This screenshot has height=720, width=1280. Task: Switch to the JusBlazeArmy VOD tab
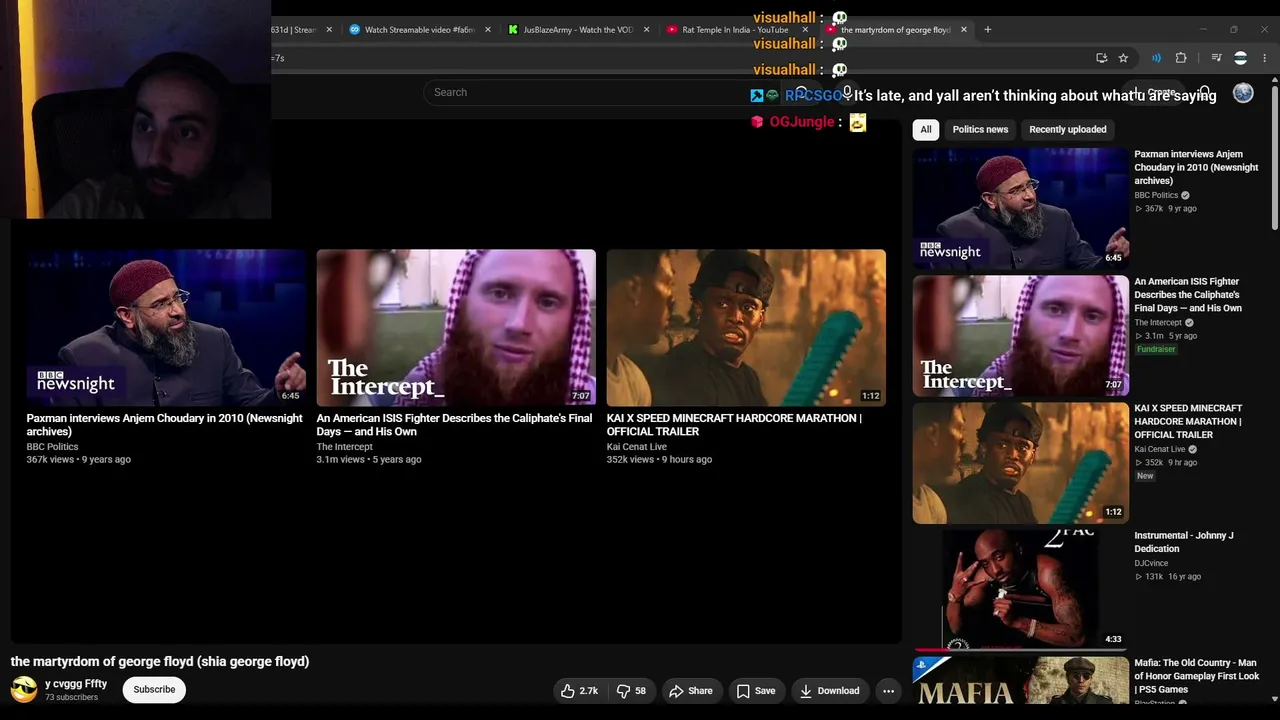point(578,30)
